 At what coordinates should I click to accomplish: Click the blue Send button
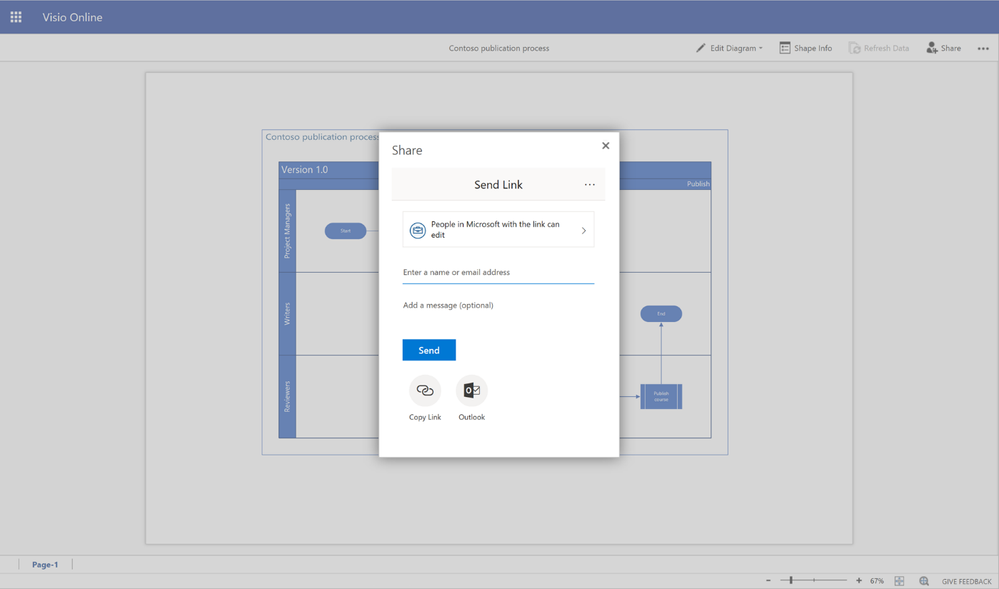tap(429, 350)
